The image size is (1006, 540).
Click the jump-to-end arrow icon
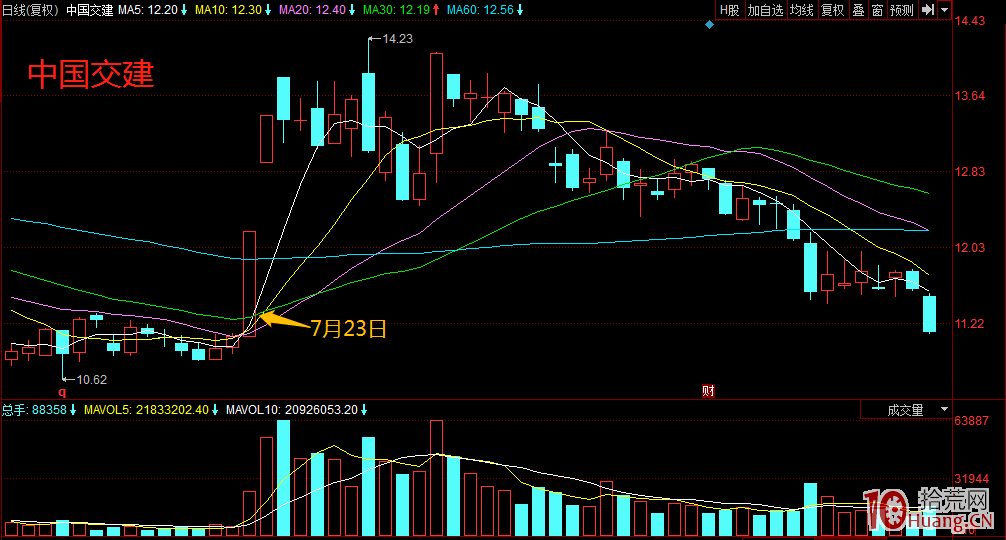point(928,10)
